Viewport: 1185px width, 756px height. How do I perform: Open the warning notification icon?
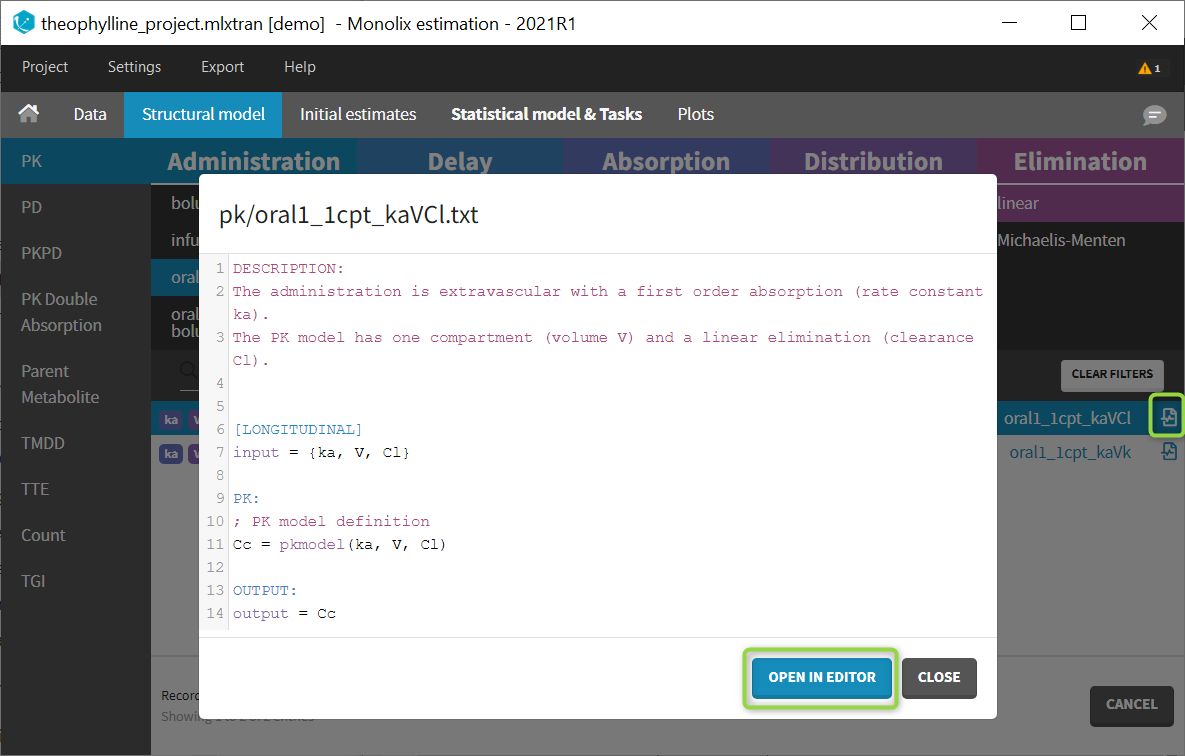tap(1148, 68)
